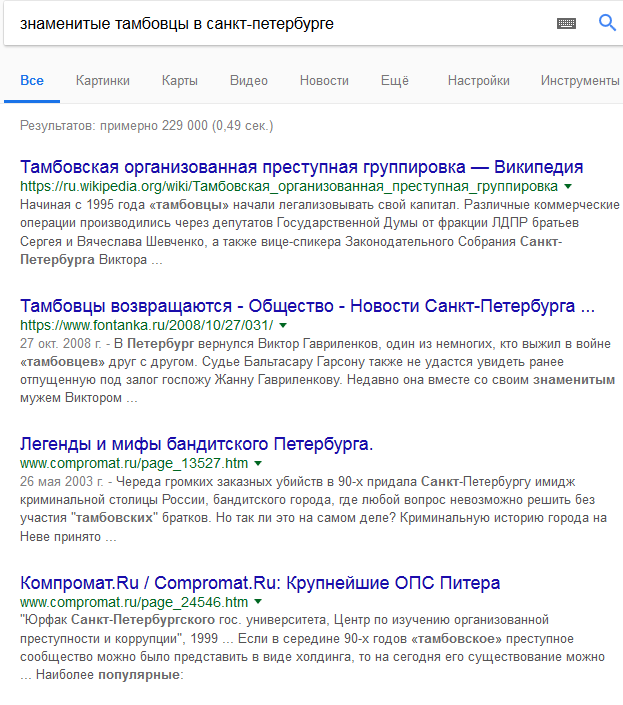The height and width of the screenshot is (705, 623).
Task: Click snippet text starting Начиная с 1995 года
Action: point(319,232)
